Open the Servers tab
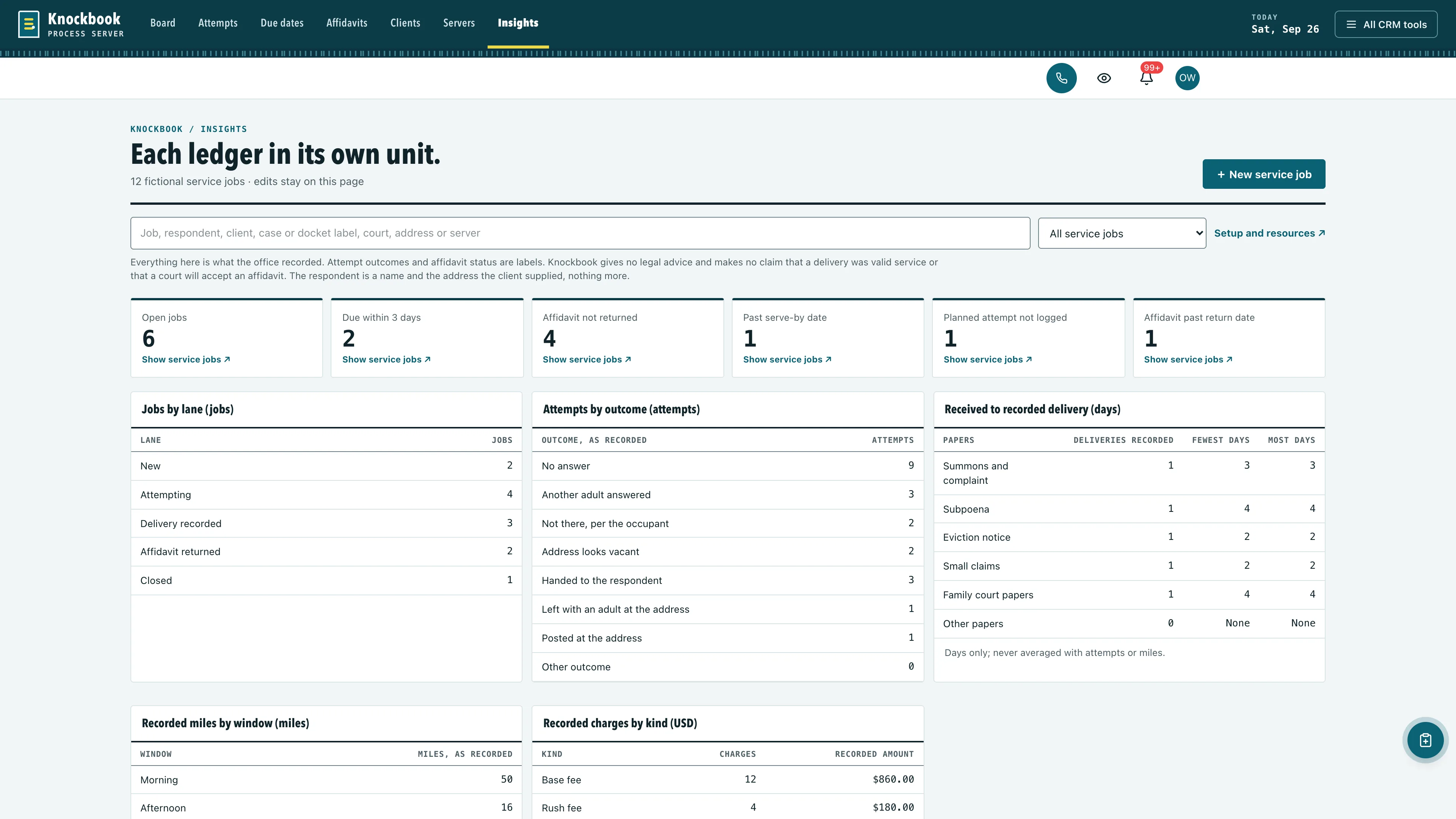Viewport: 1456px width, 819px height. click(459, 23)
